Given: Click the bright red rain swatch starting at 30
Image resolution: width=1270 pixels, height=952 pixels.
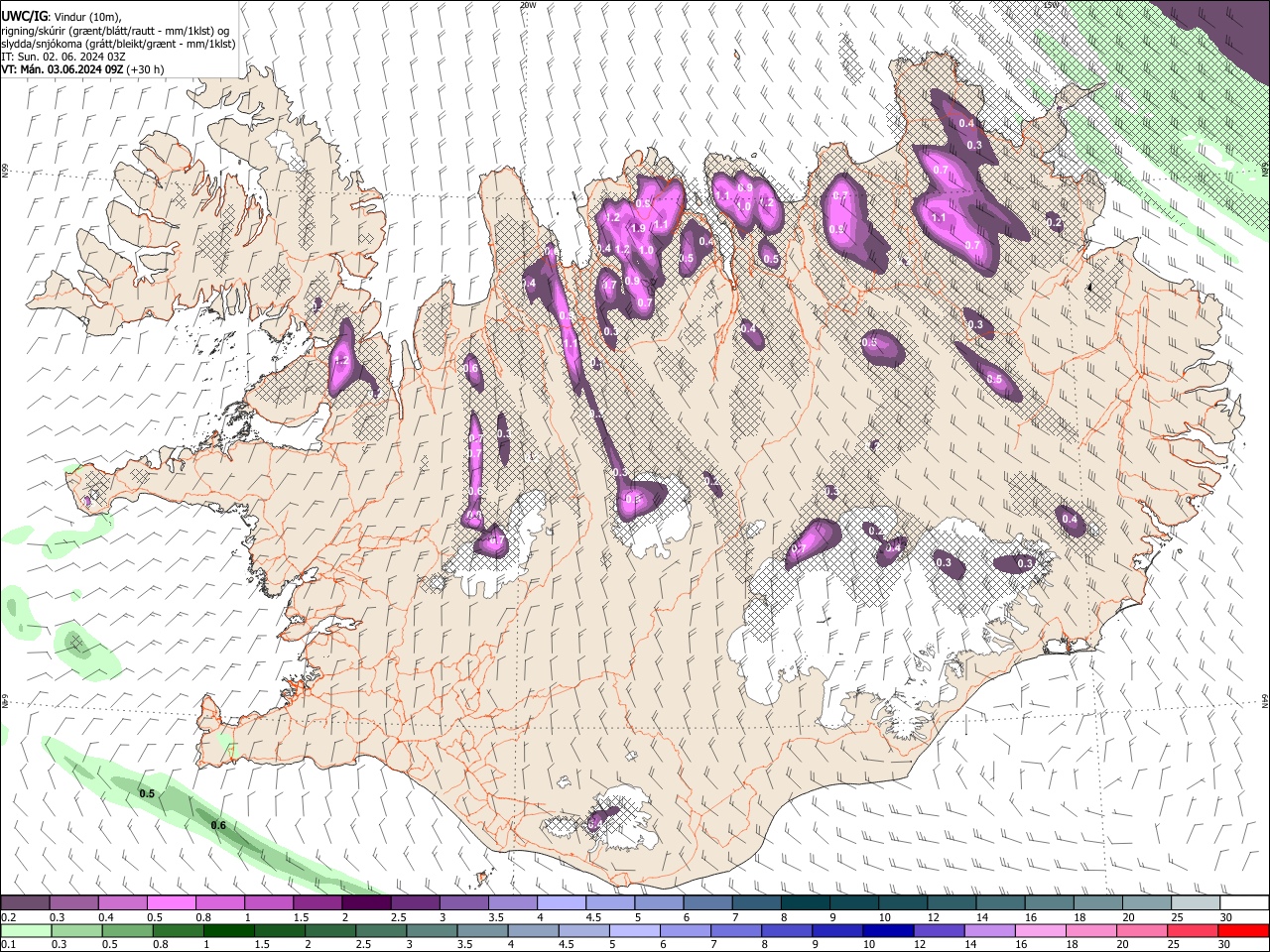Looking at the screenshot, I should click(1243, 930).
